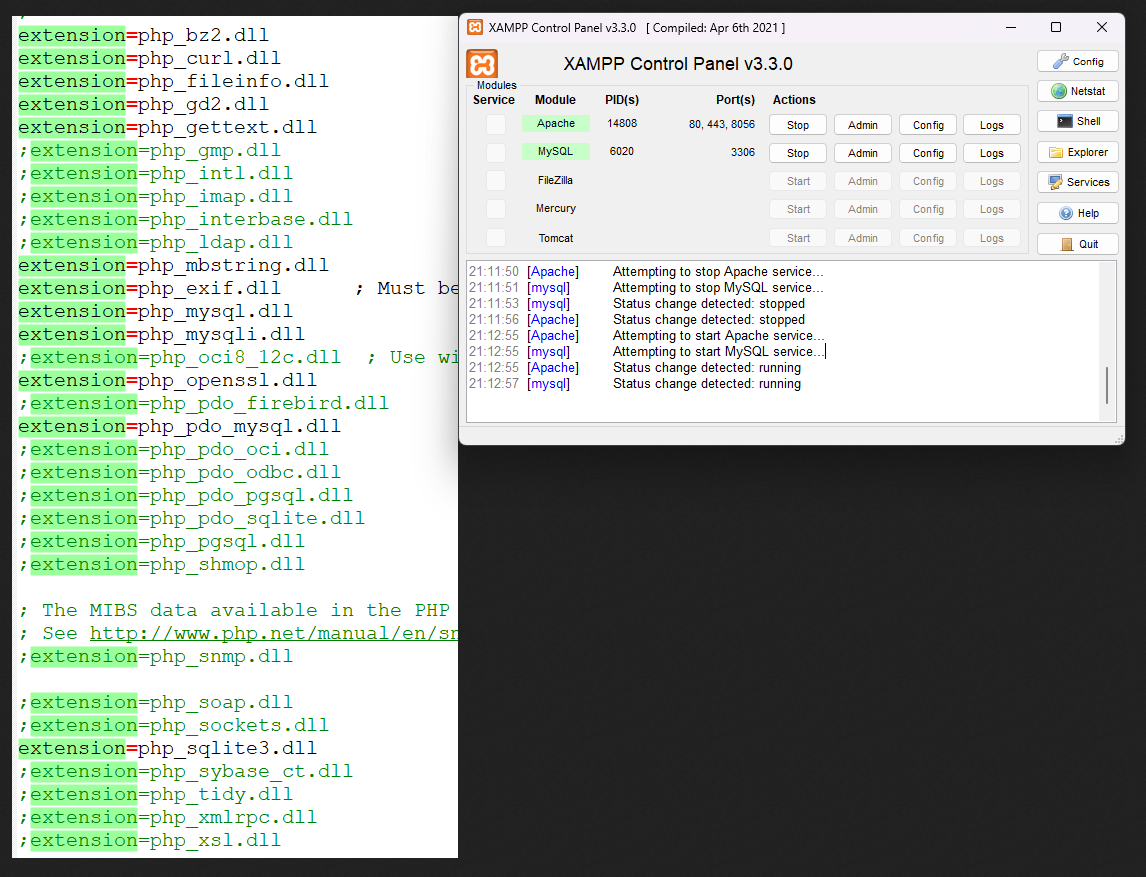This screenshot has height=877, width=1146.
Task: Toggle the Mercury service checkbox
Action: point(496,209)
